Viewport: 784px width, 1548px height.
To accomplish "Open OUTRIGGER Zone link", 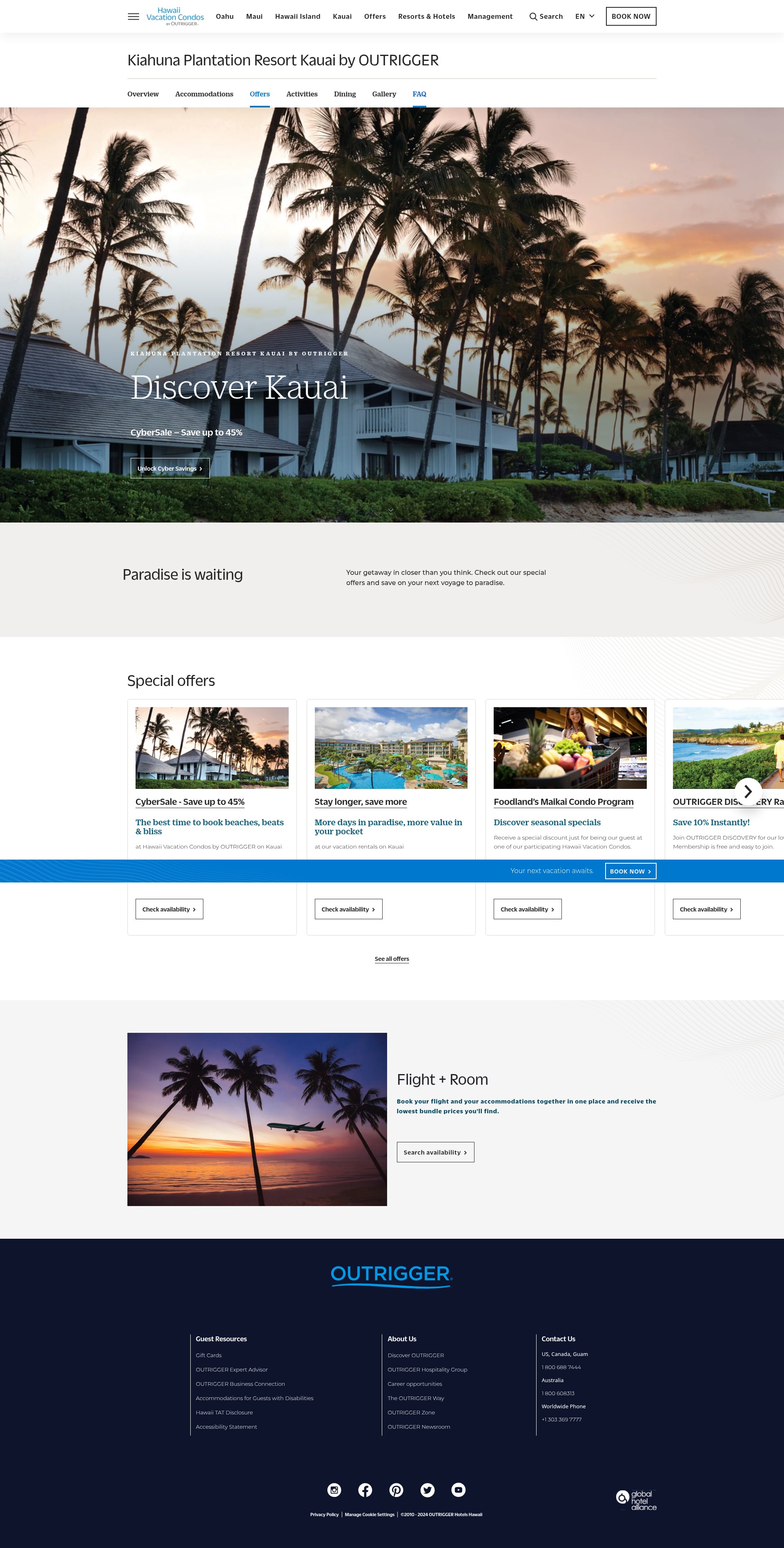I will point(411,1412).
